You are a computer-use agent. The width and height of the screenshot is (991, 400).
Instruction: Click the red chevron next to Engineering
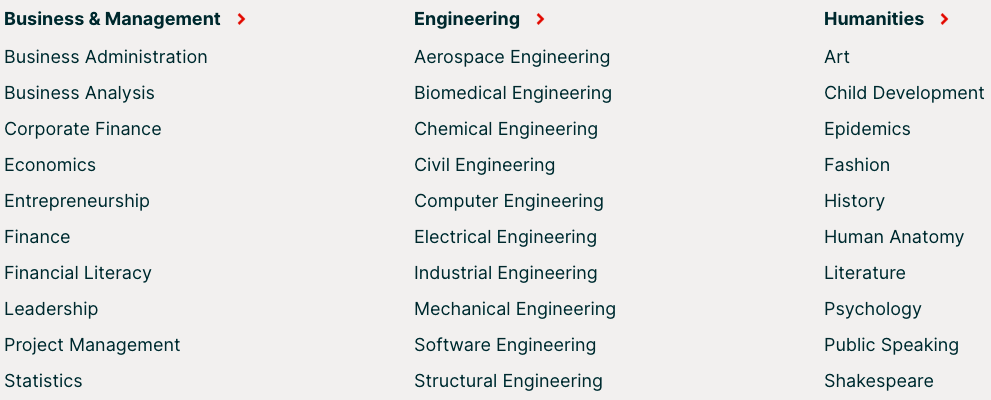[x=541, y=19]
